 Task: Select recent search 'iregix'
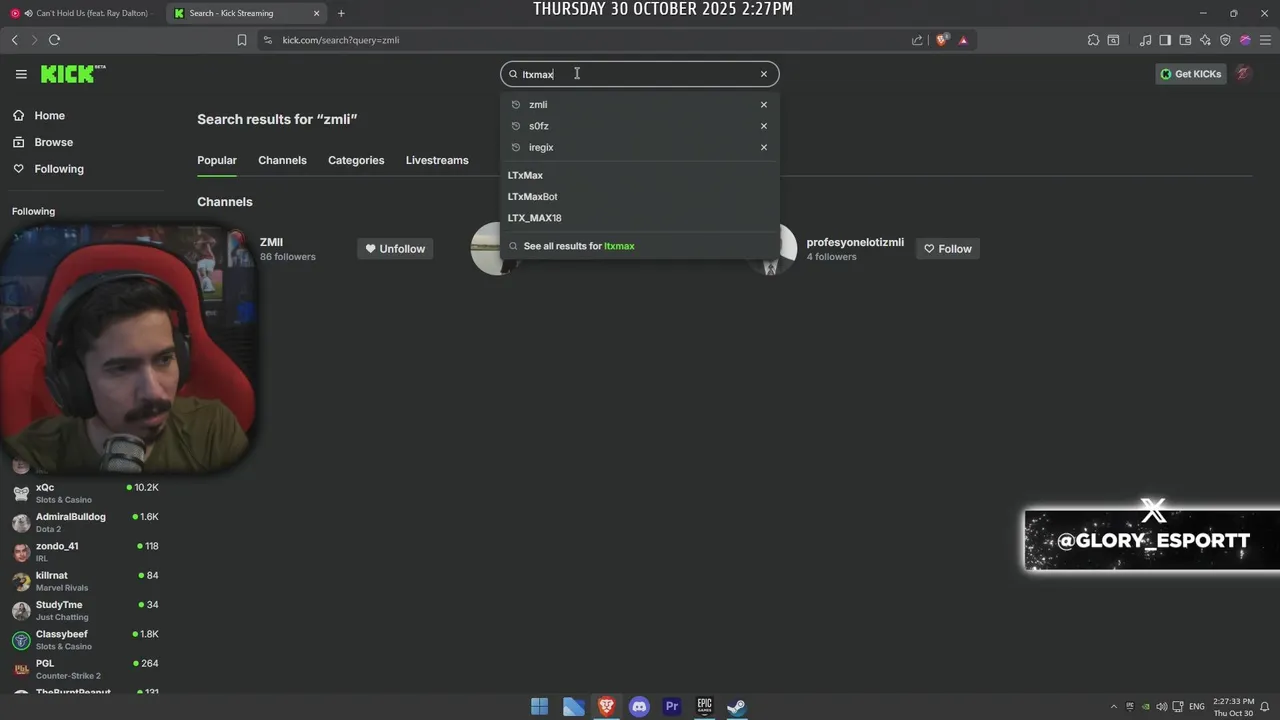pyautogui.click(x=541, y=147)
